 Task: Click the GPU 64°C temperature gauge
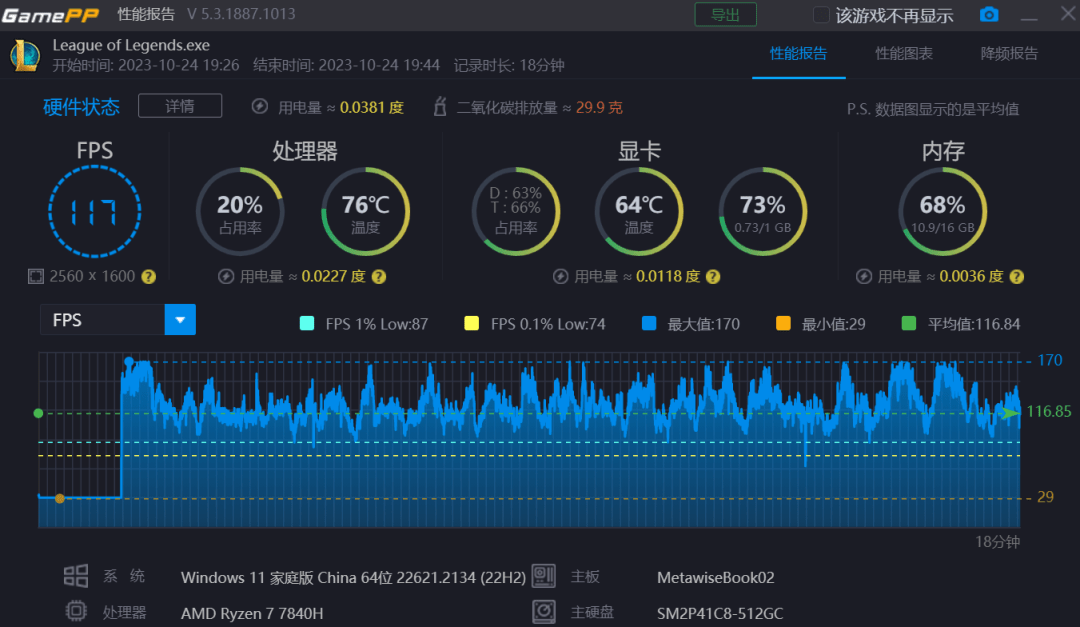[x=638, y=212]
